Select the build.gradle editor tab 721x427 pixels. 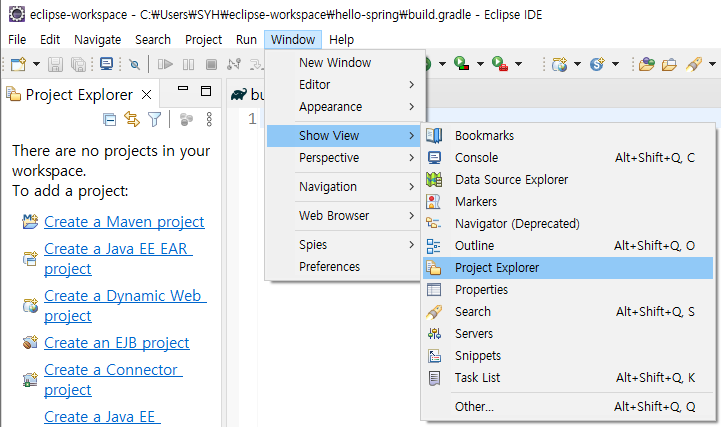coord(247,94)
